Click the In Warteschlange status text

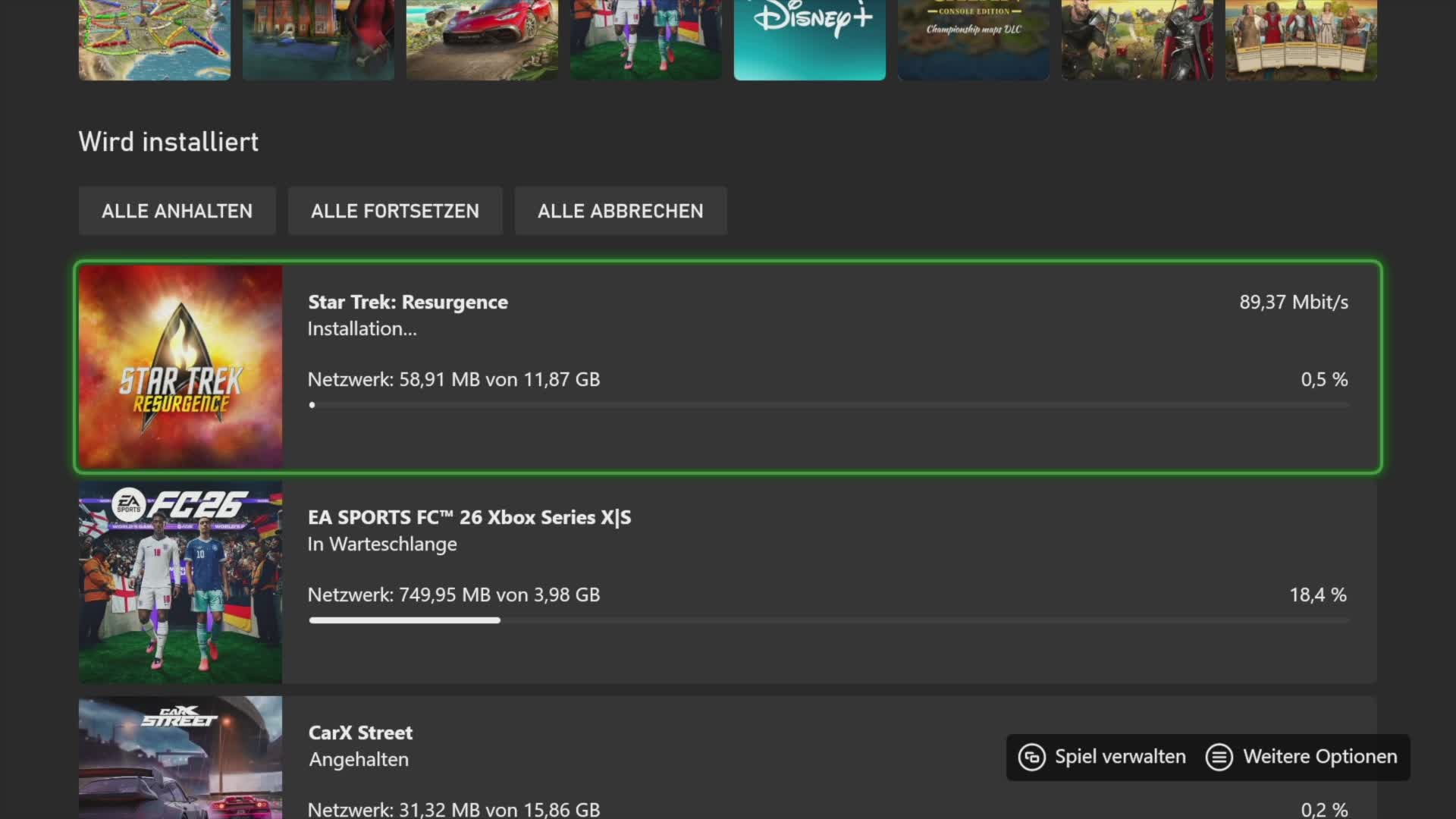tap(382, 544)
